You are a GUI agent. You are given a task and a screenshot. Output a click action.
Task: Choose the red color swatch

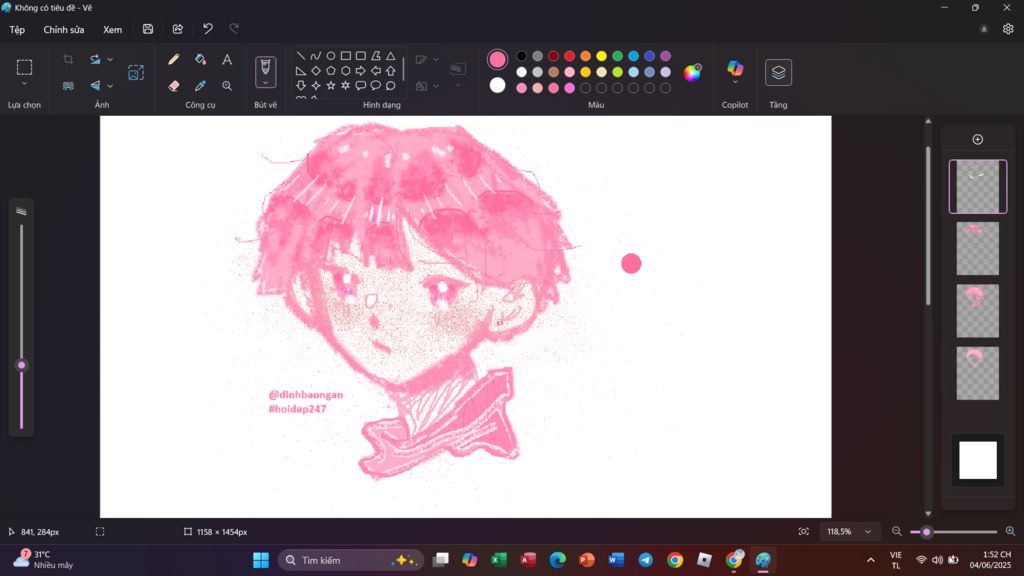(x=569, y=56)
